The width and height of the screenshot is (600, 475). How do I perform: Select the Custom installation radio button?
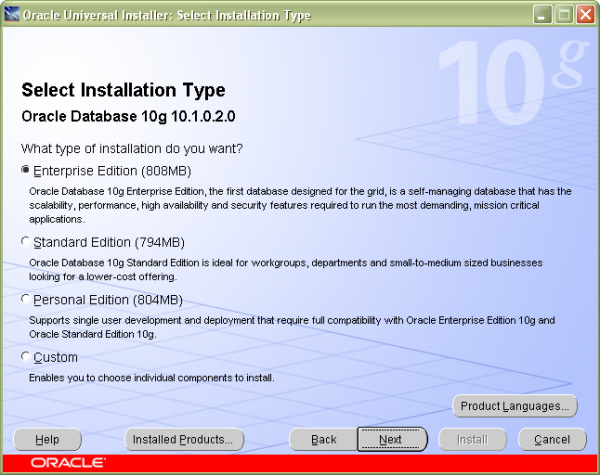click(x=25, y=356)
